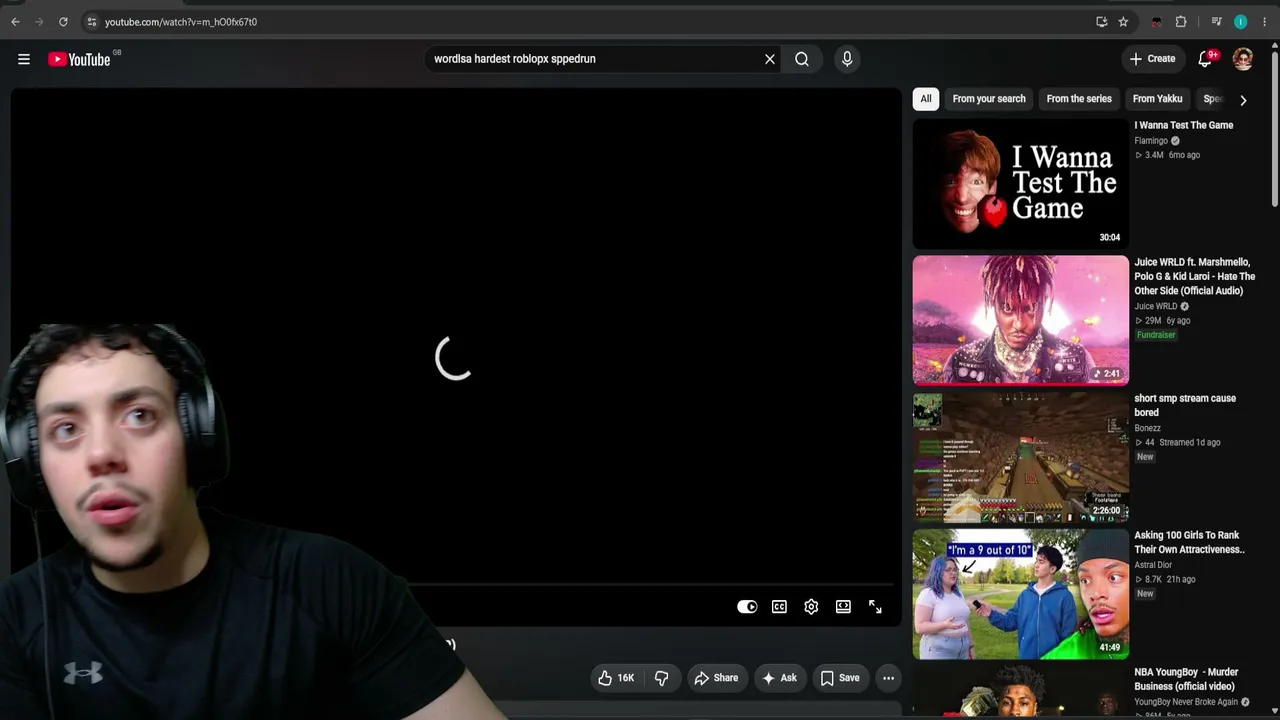Visit the Juice WRLD channel name
Viewport: 1280px width, 720px height.
[1156, 307]
